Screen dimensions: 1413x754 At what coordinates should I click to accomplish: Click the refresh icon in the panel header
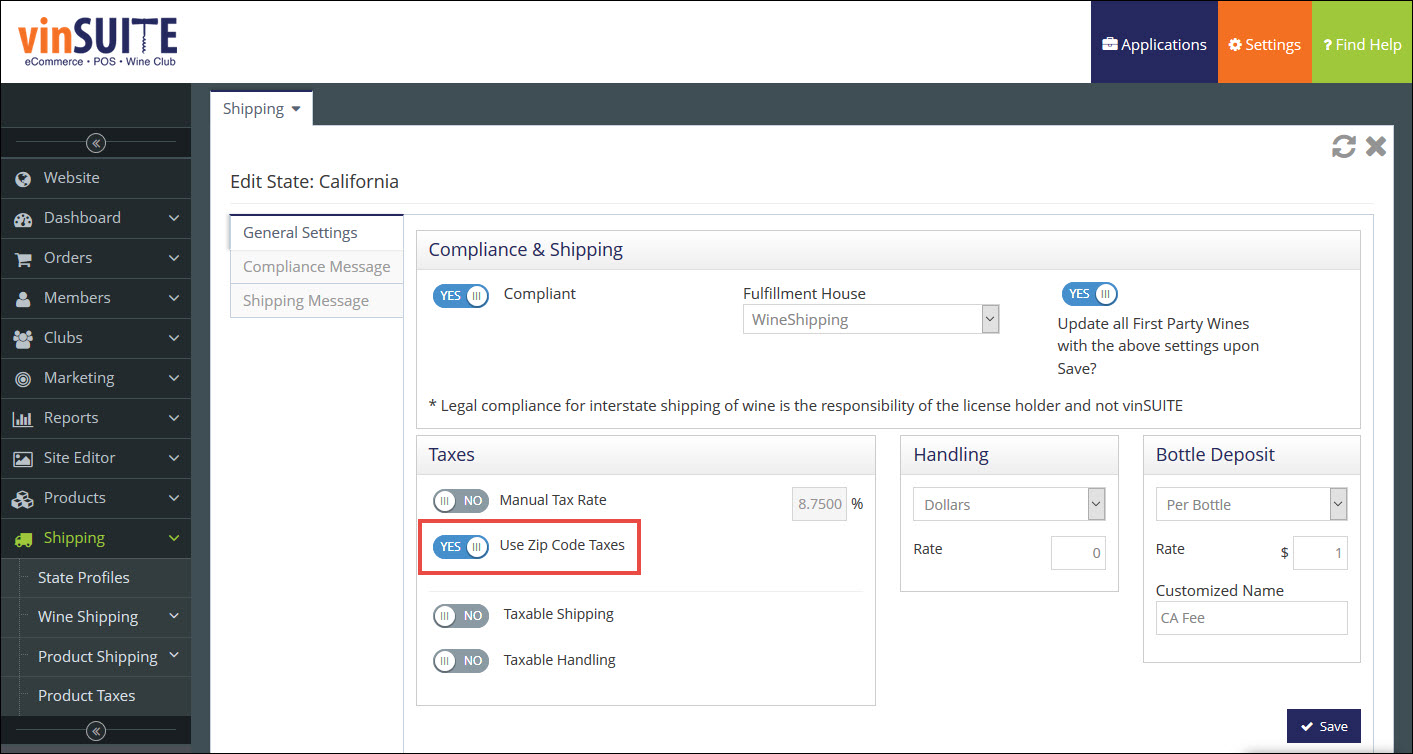pos(1343,147)
